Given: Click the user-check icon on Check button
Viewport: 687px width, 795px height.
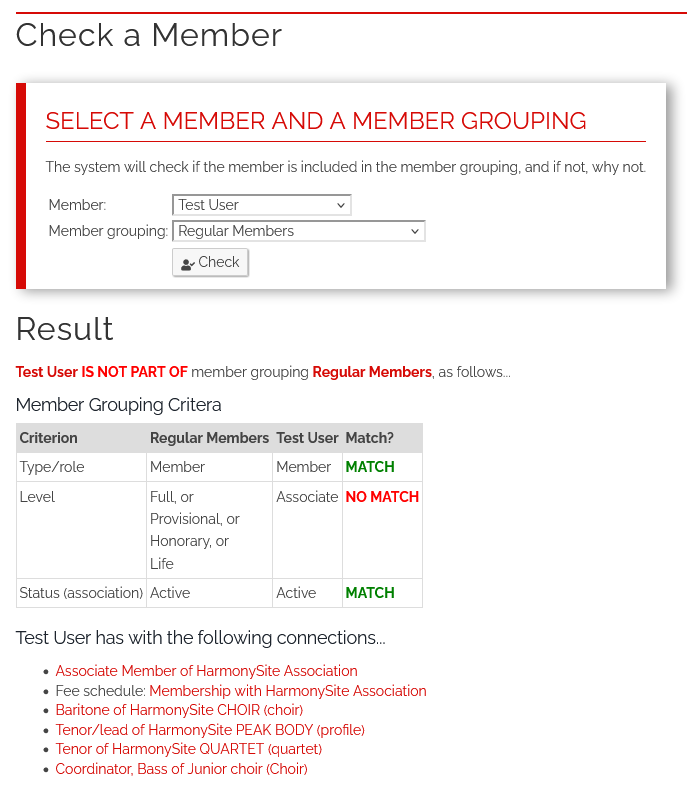Looking at the screenshot, I should point(187,264).
